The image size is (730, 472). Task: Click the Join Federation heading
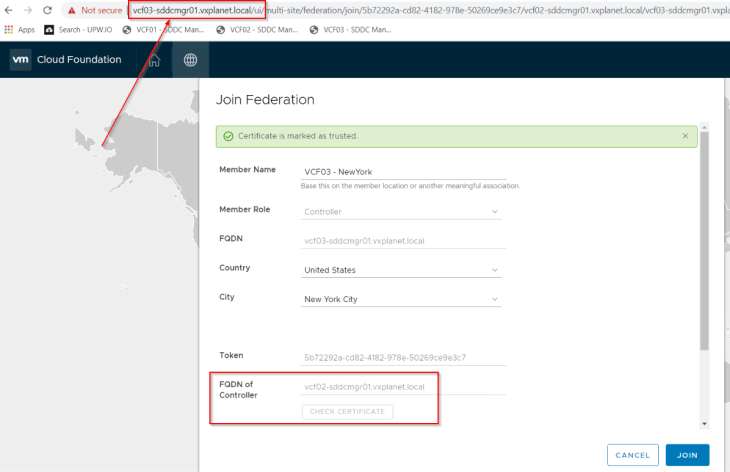click(x=265, y=100)
